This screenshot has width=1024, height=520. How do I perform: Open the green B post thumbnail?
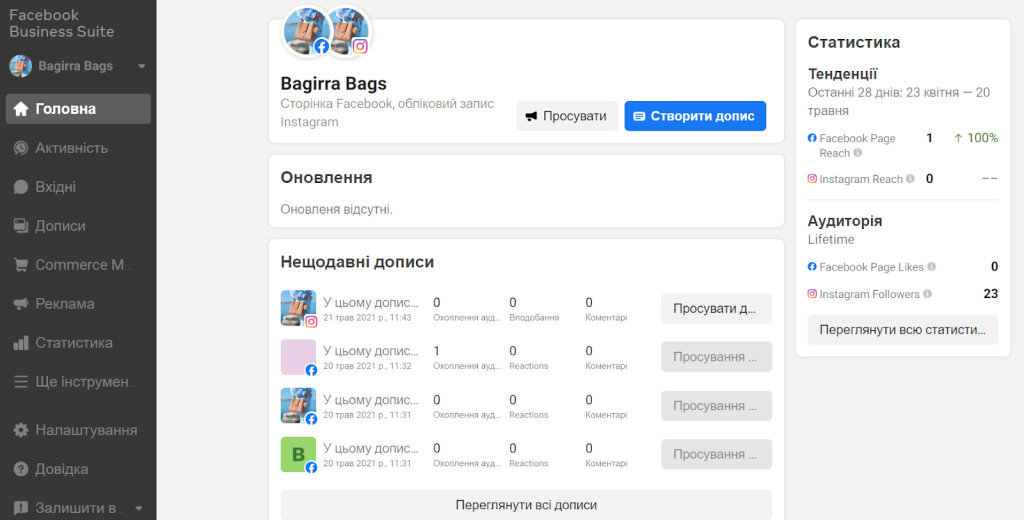click(x=298, y=454)
